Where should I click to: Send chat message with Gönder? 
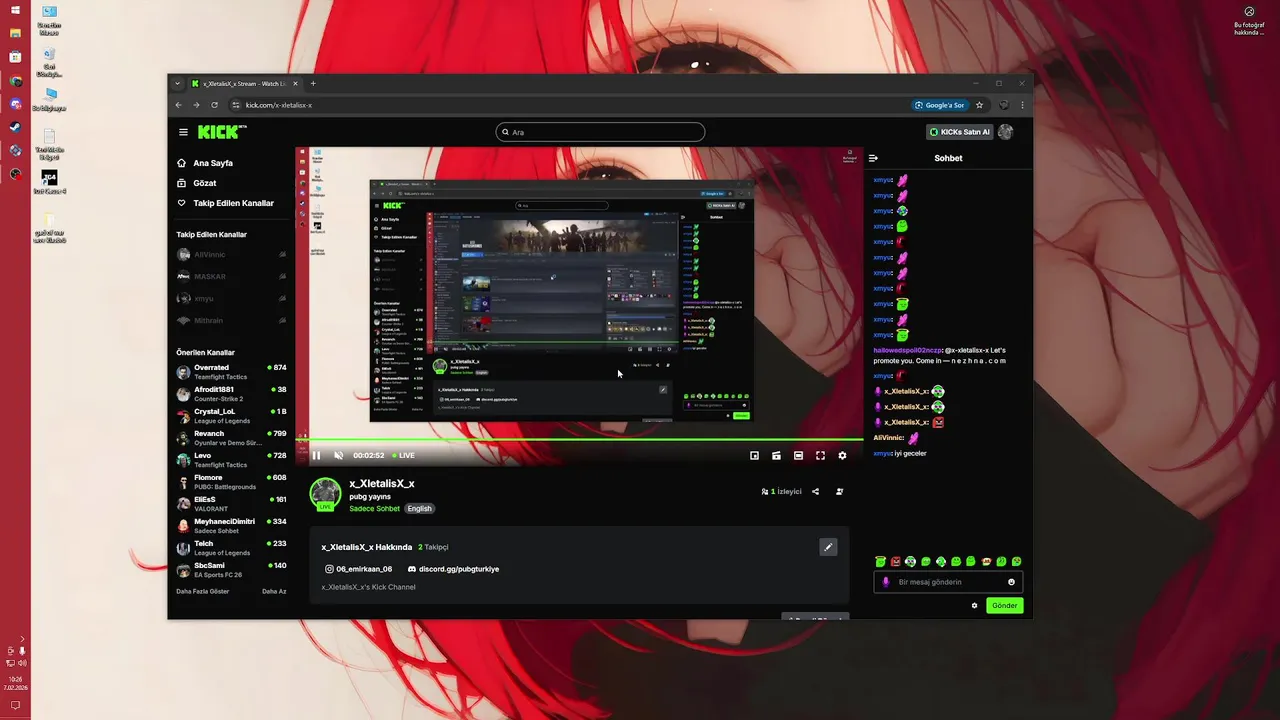coord(1005,605)
